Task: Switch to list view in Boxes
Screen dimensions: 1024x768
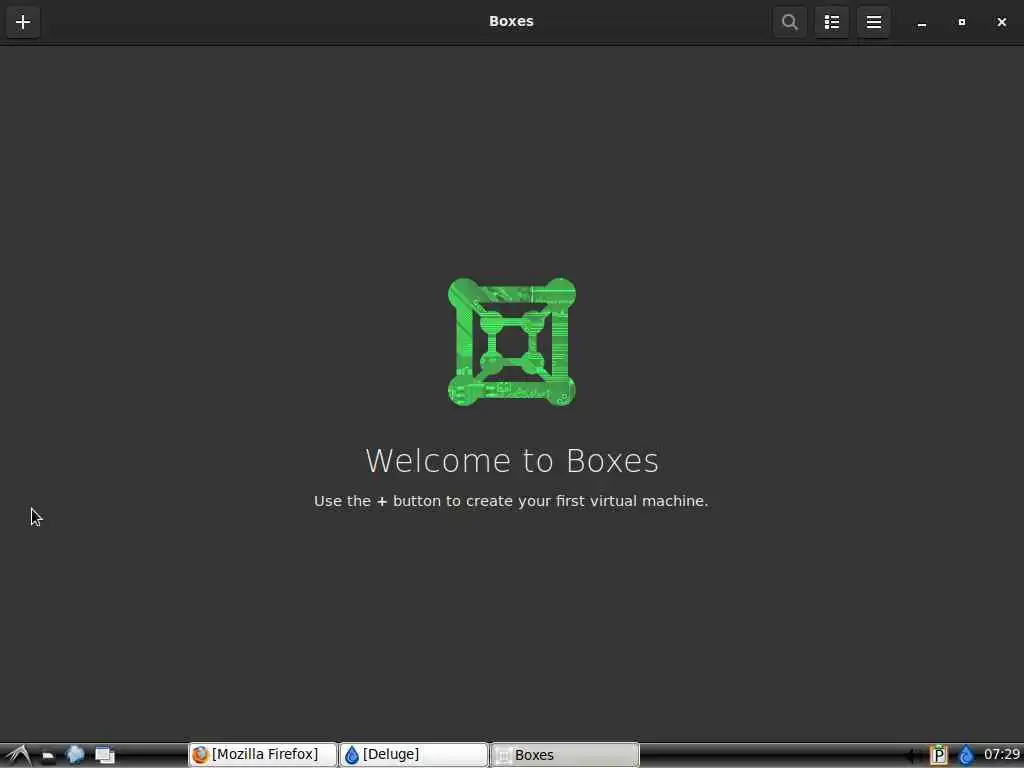Action: coord(831,22)
